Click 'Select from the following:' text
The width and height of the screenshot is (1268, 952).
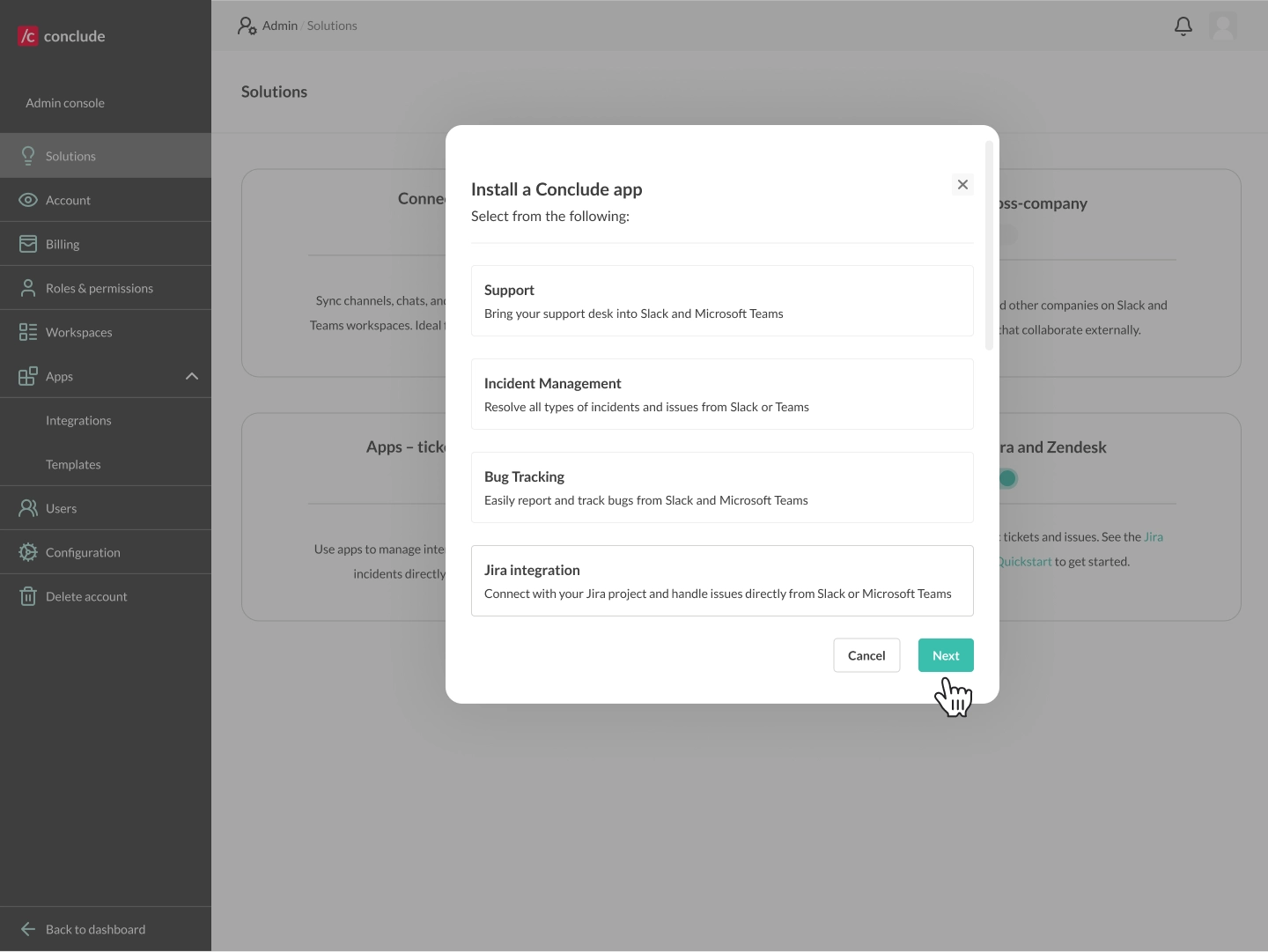click(x=550, y=216)
